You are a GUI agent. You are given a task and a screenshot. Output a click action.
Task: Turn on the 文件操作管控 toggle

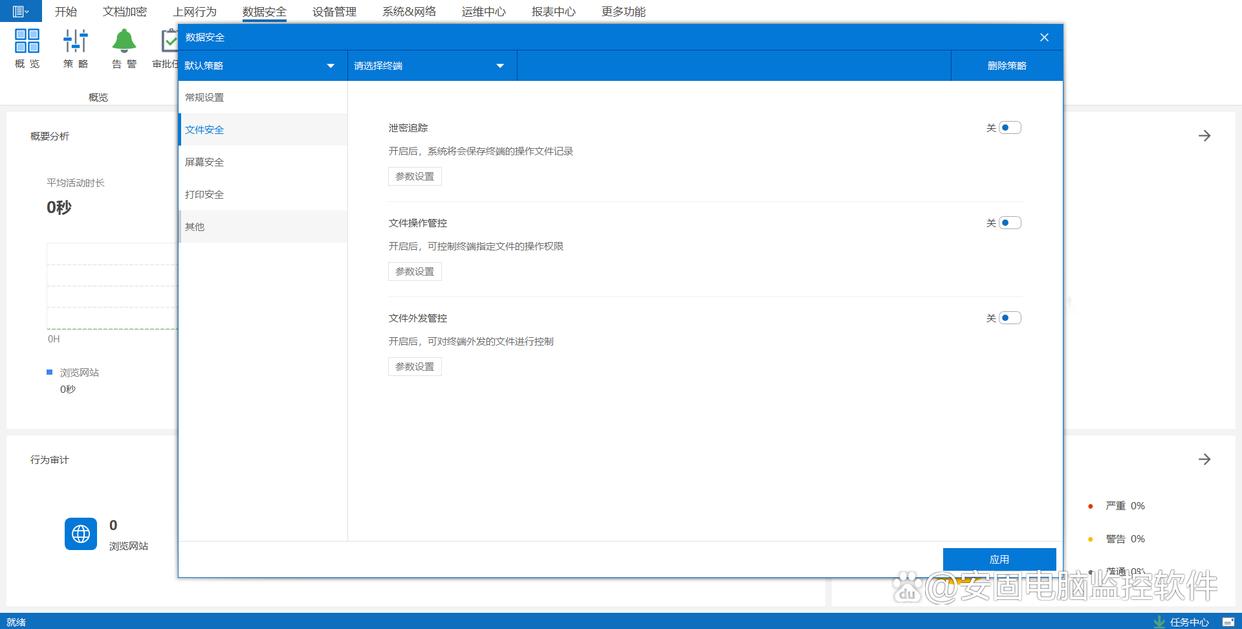point(1009,223)
